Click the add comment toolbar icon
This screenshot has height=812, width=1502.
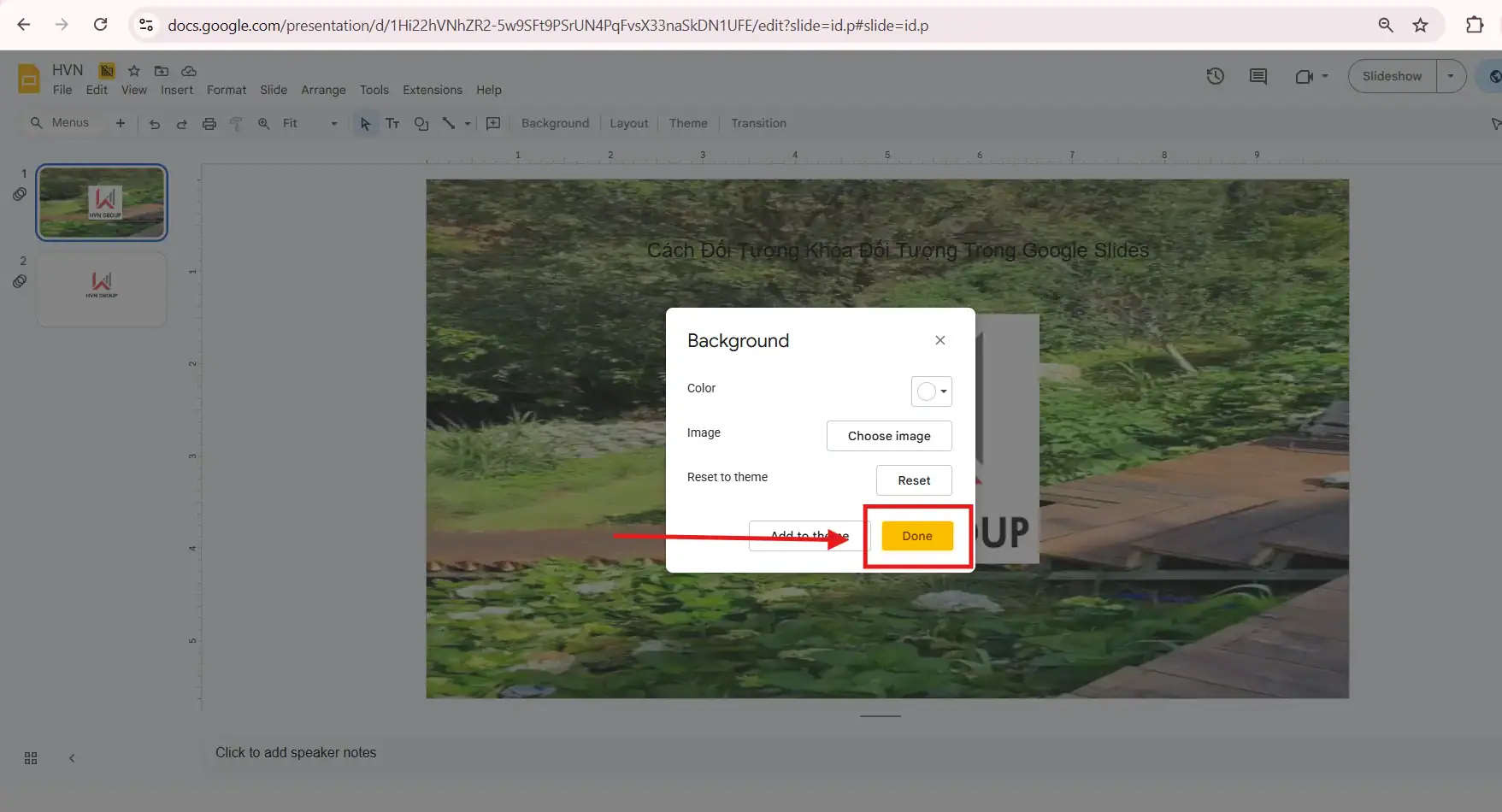(493, 124)
